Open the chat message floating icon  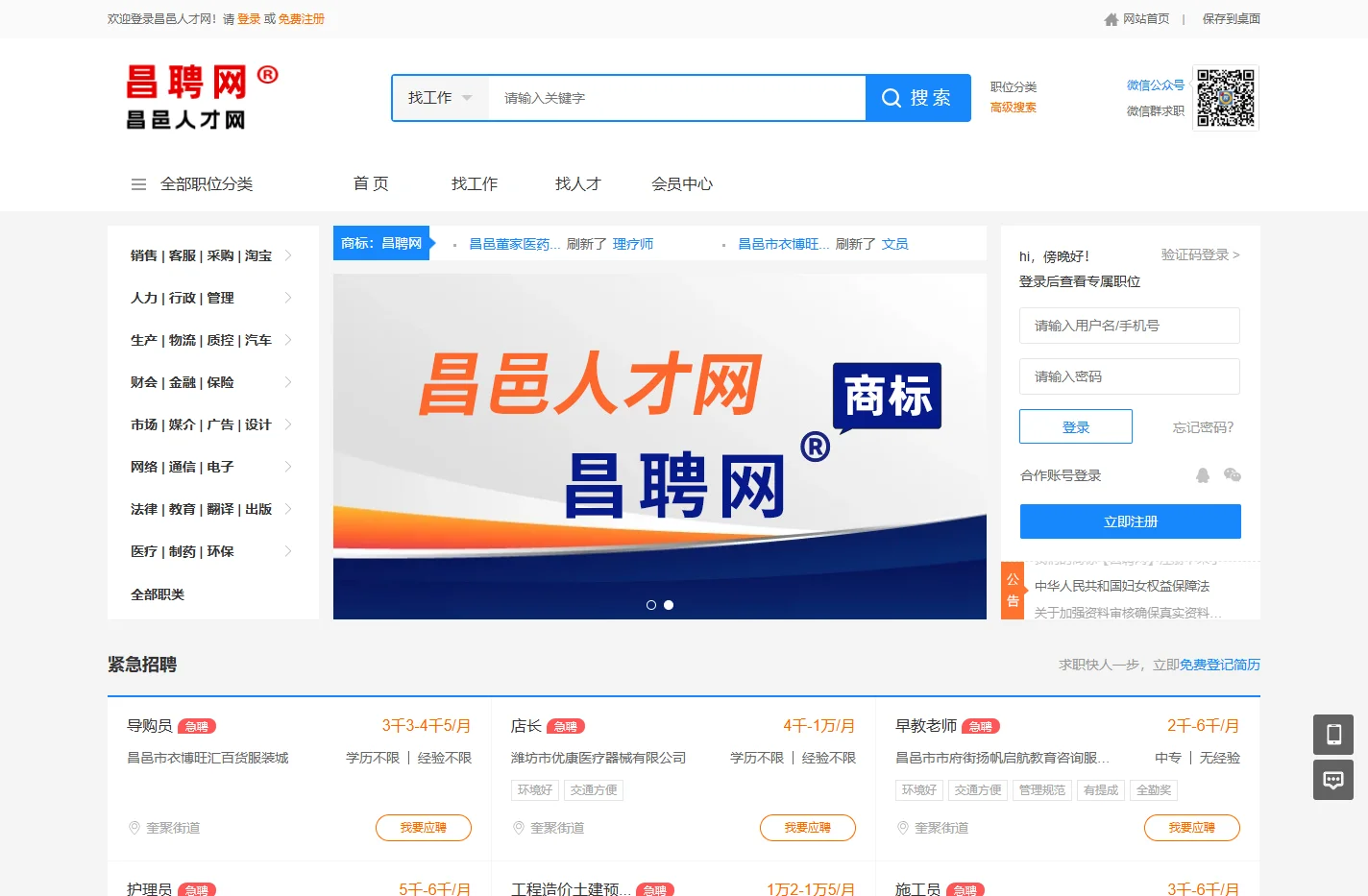pos(1333,780)
